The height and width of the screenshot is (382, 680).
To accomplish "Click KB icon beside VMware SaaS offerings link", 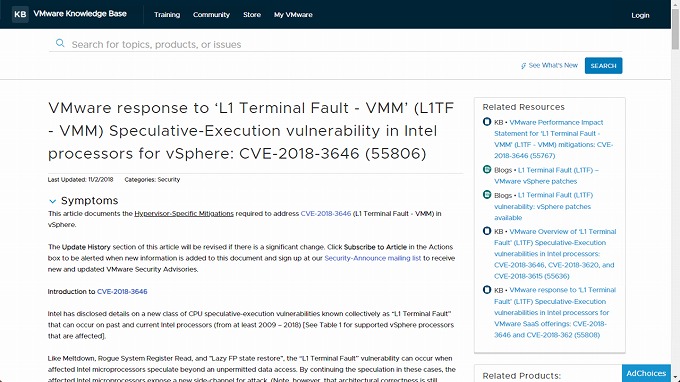I will point(487,290).
